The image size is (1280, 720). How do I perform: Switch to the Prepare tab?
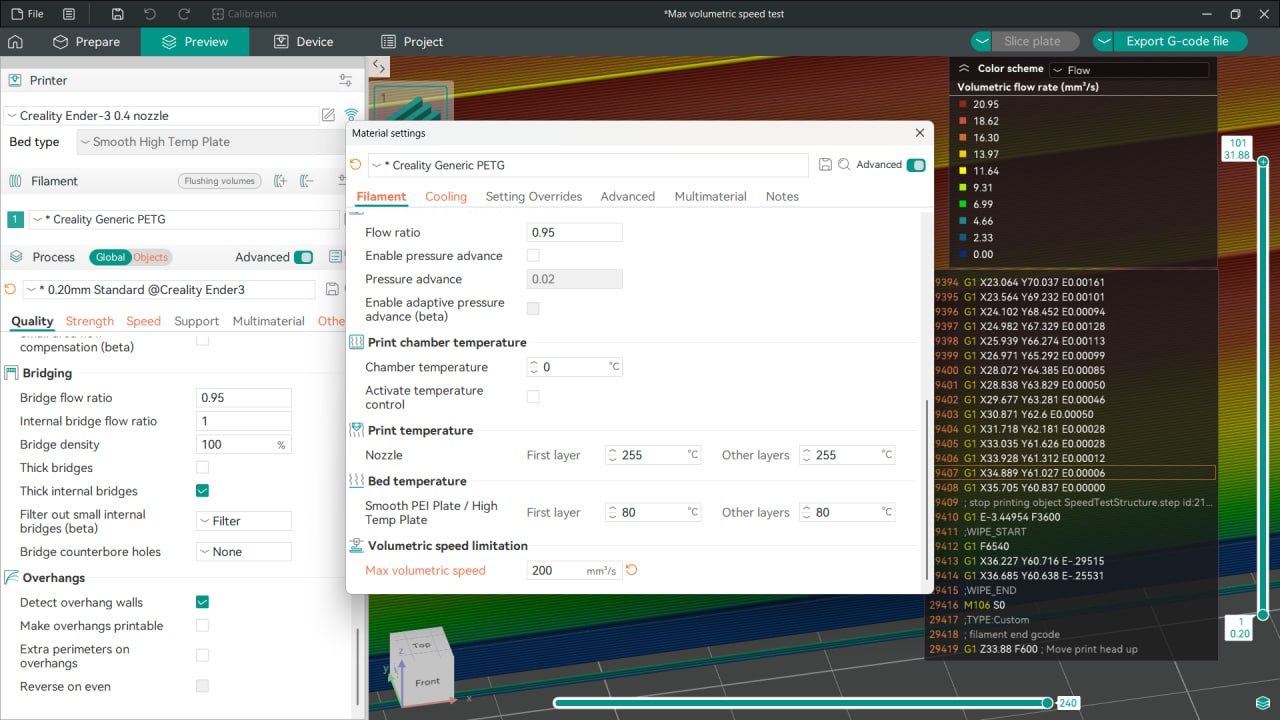click(x=86, y=42)
